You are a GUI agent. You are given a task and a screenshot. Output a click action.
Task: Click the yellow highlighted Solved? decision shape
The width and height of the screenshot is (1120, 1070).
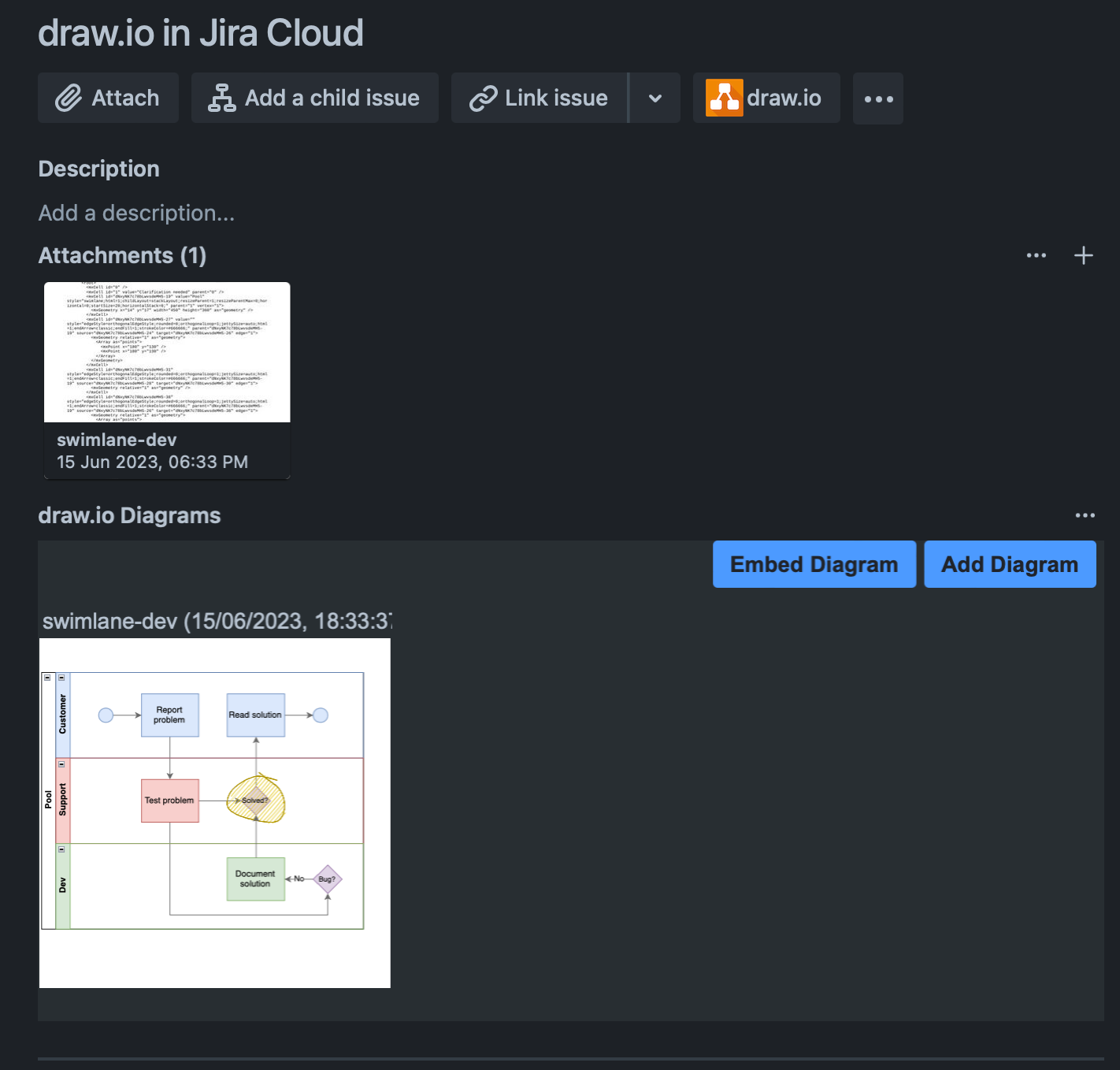[x=255, y=800]
